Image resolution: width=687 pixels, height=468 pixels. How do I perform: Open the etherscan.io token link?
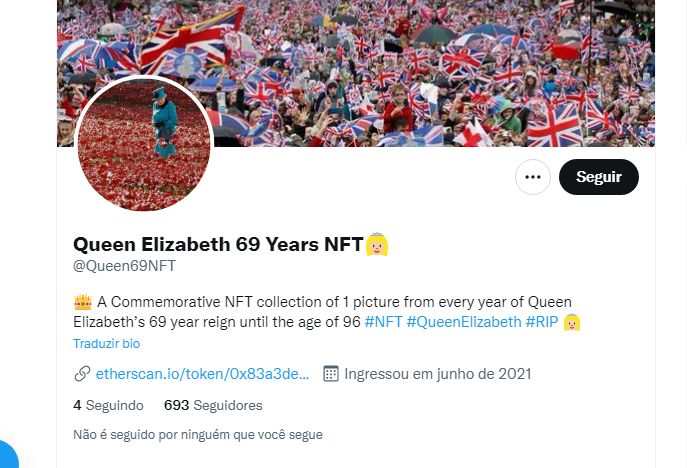pos(202,374)
